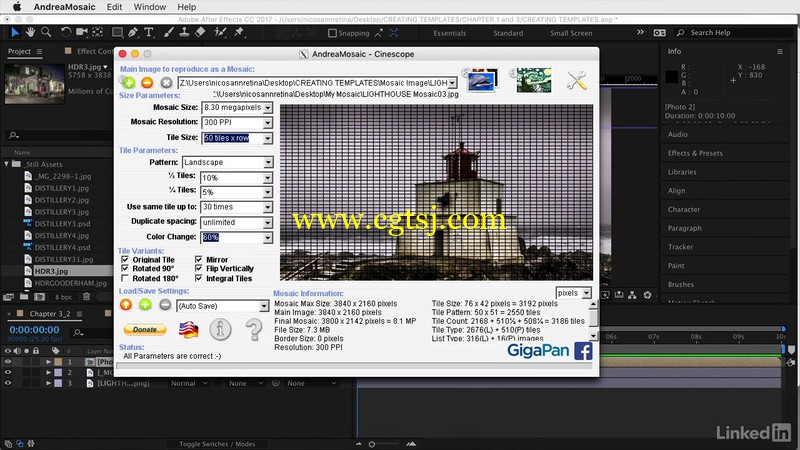Switch to the Small Screen workspace
800x450 pixels.
coord(571,33)
